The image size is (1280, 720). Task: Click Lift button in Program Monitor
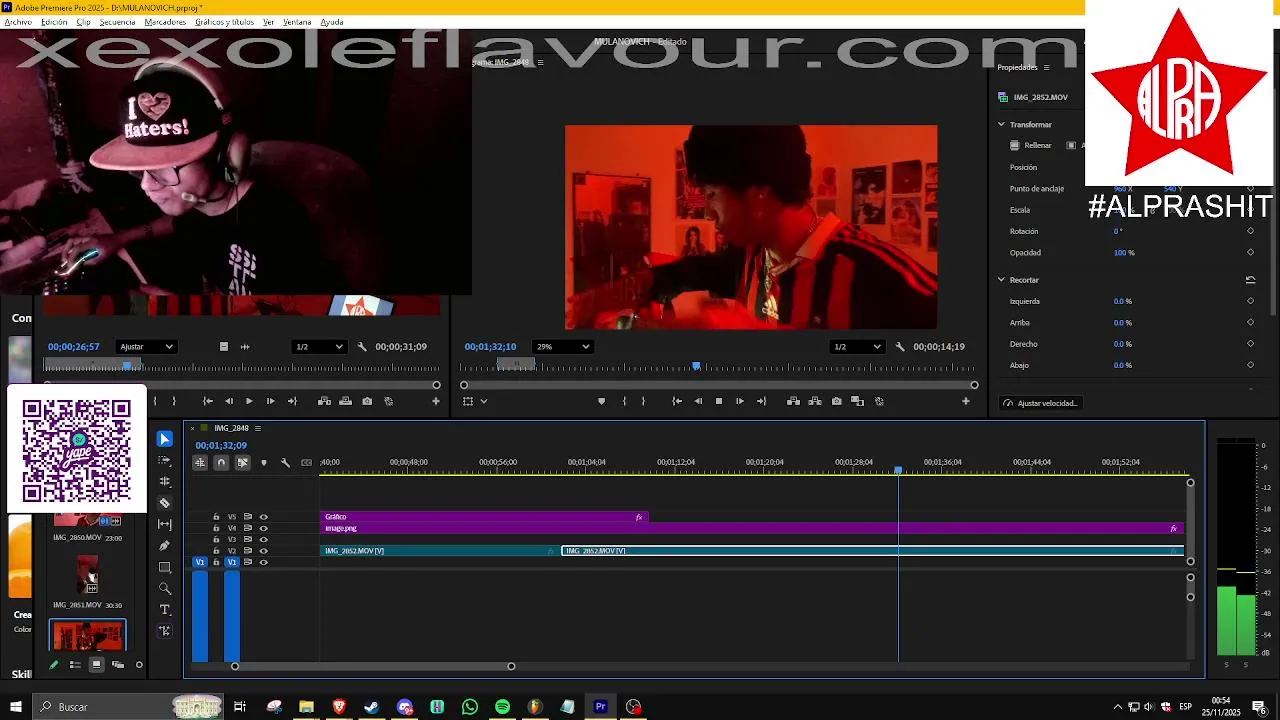click(793, 401)
